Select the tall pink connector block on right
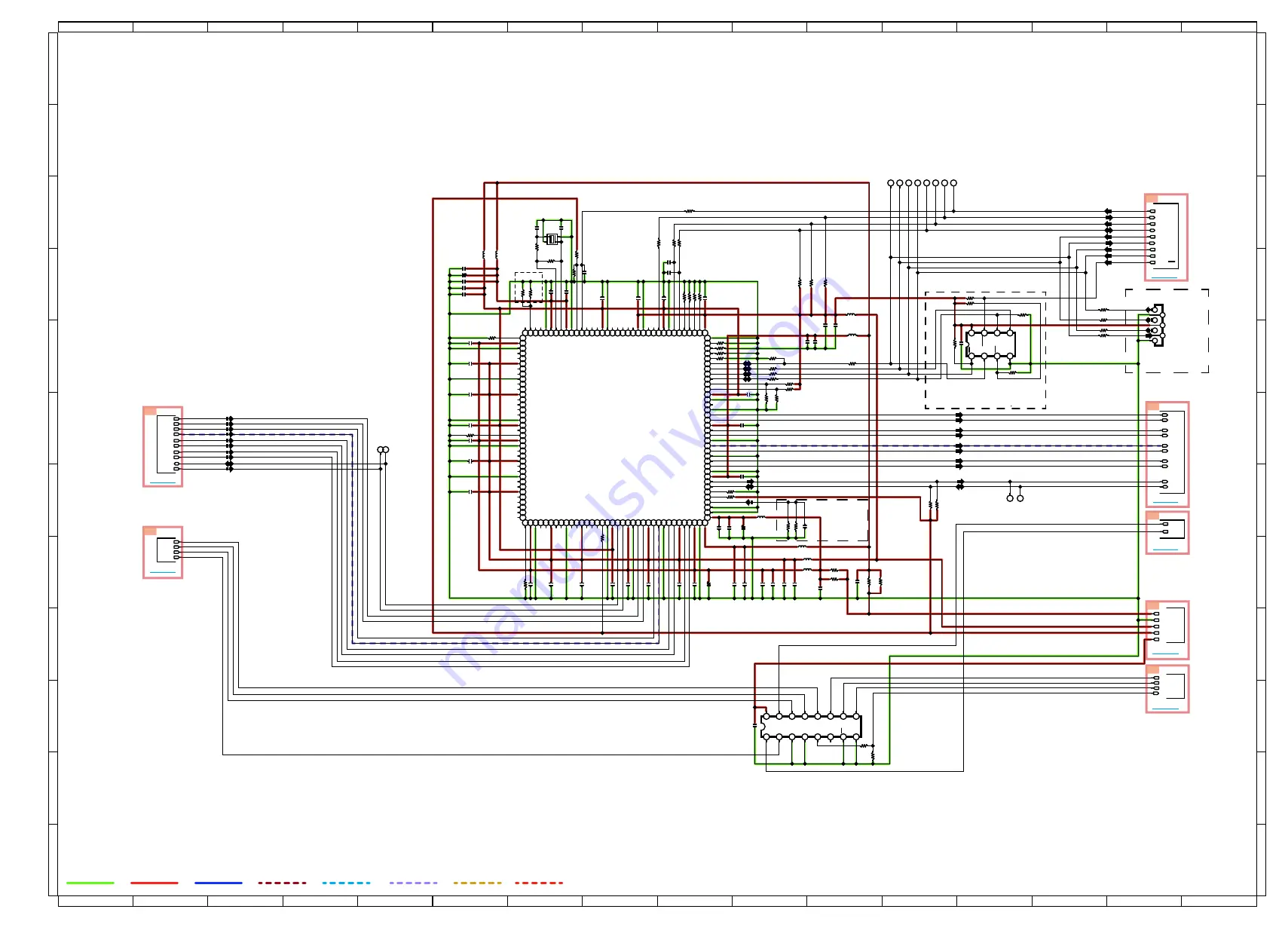Image resolution: width=1282 pixels, height=952 pixels. (1167, 455)
